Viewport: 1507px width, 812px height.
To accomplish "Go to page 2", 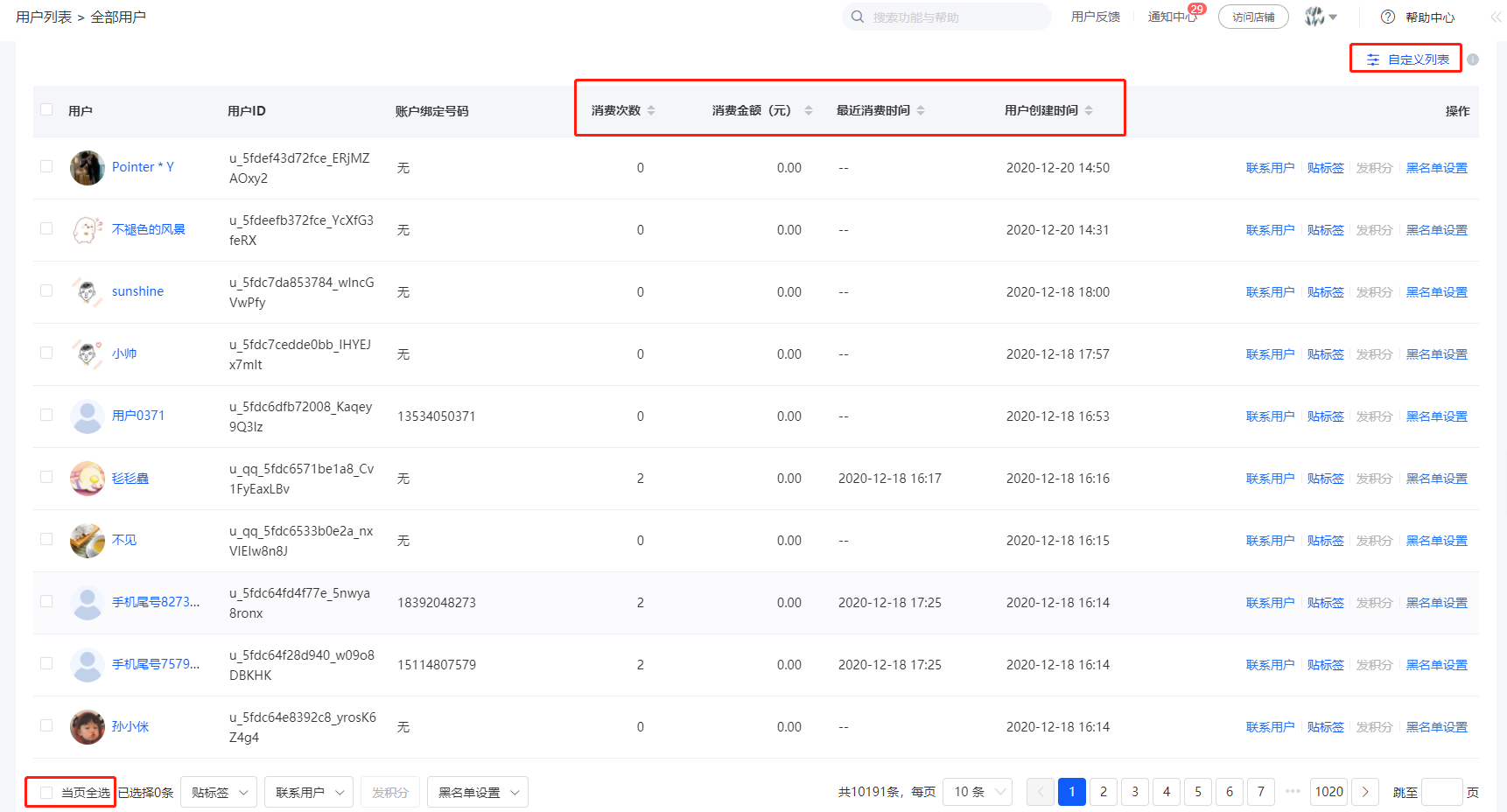I will [x=1104, y=792].
